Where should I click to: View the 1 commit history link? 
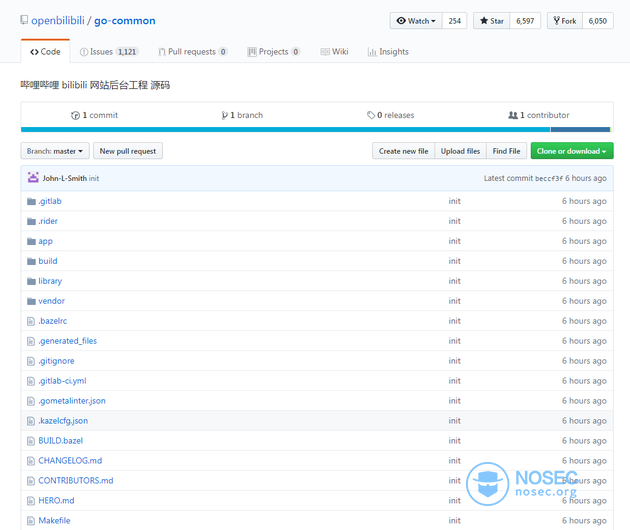point(95,115)
